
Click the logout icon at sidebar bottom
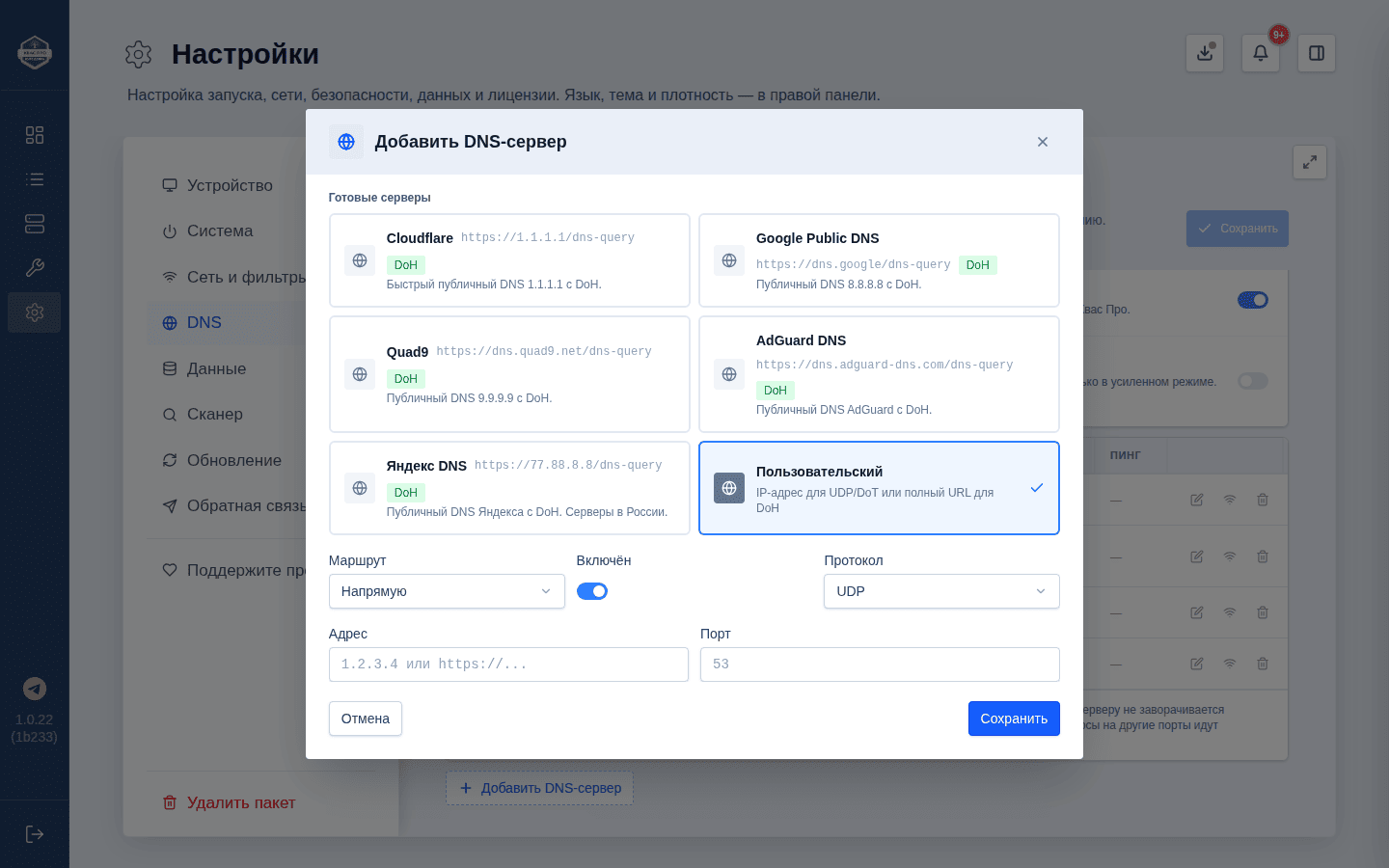tap(35, 834)
